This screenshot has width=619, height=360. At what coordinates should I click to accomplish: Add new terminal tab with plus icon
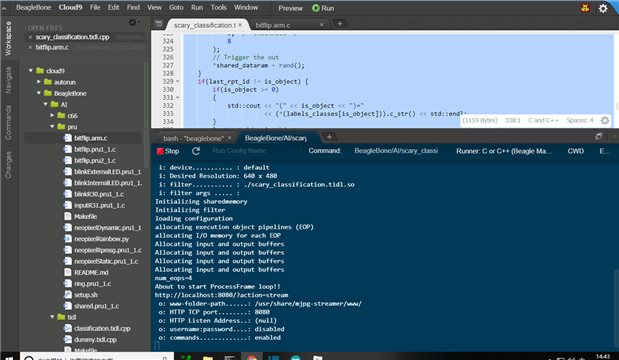pos(329,137)
